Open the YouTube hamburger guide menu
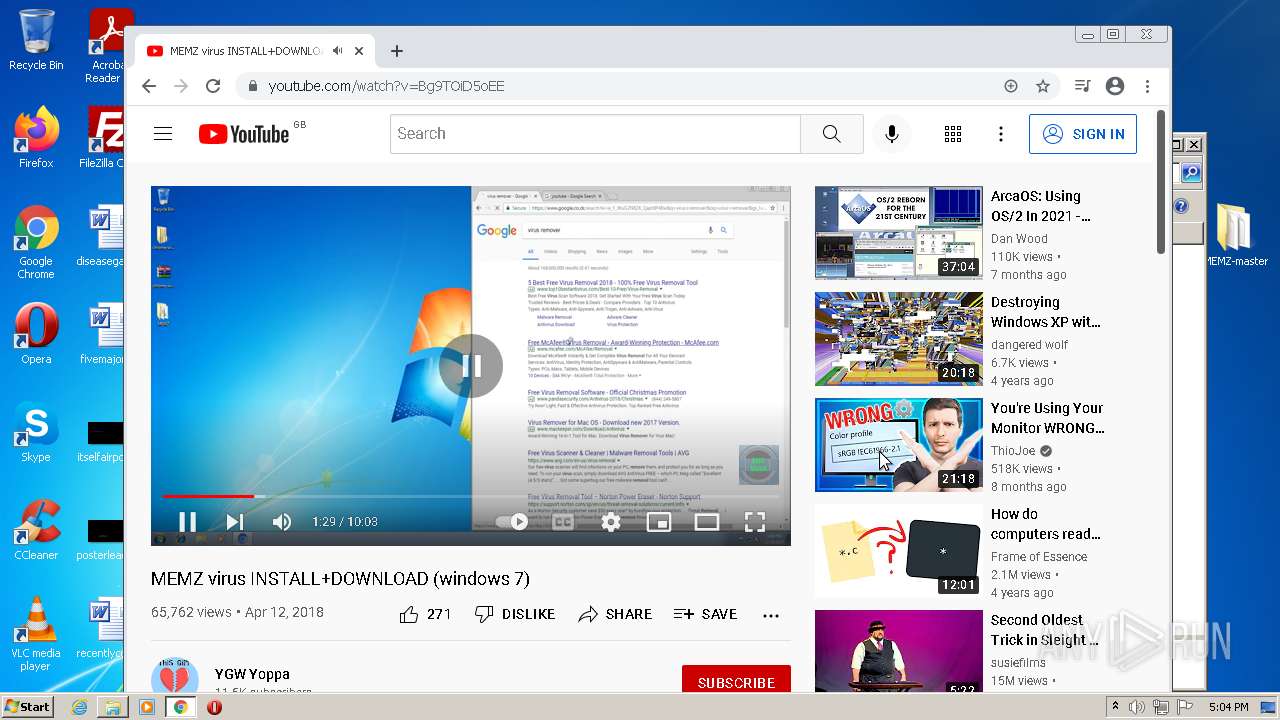 coord(163,134)
